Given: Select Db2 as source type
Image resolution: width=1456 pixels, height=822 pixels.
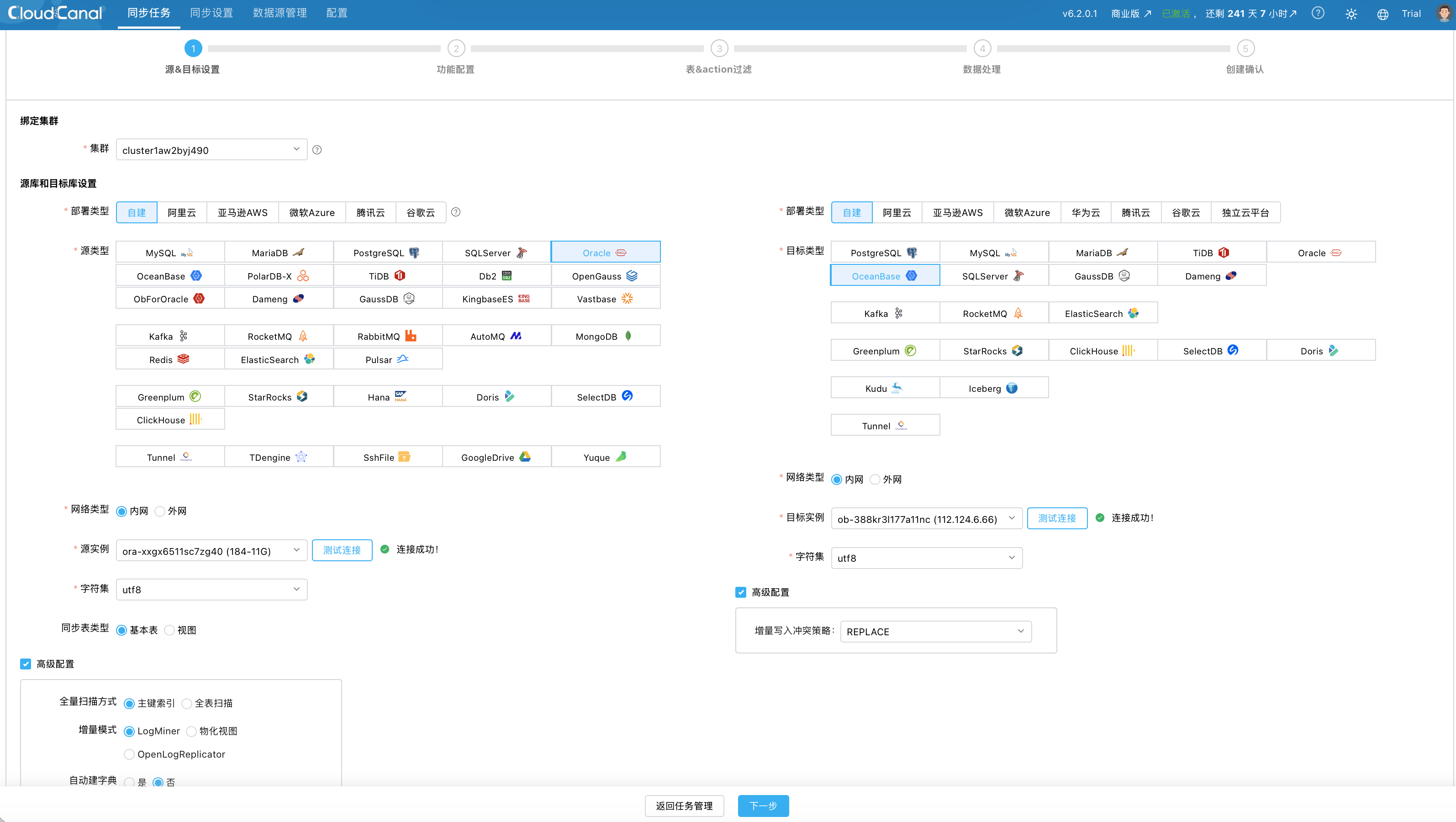Looking at the screenshot, I should pos(496,275).
